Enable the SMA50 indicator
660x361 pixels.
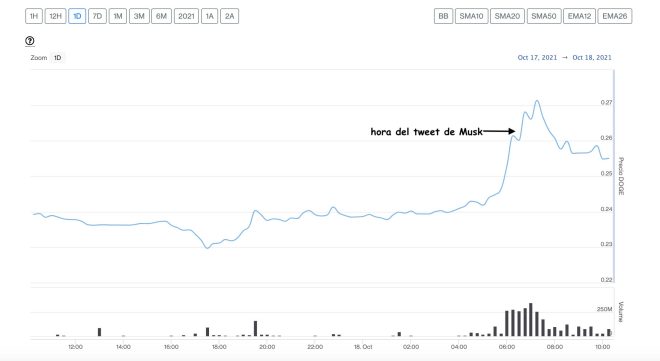[x=544, y=16]
